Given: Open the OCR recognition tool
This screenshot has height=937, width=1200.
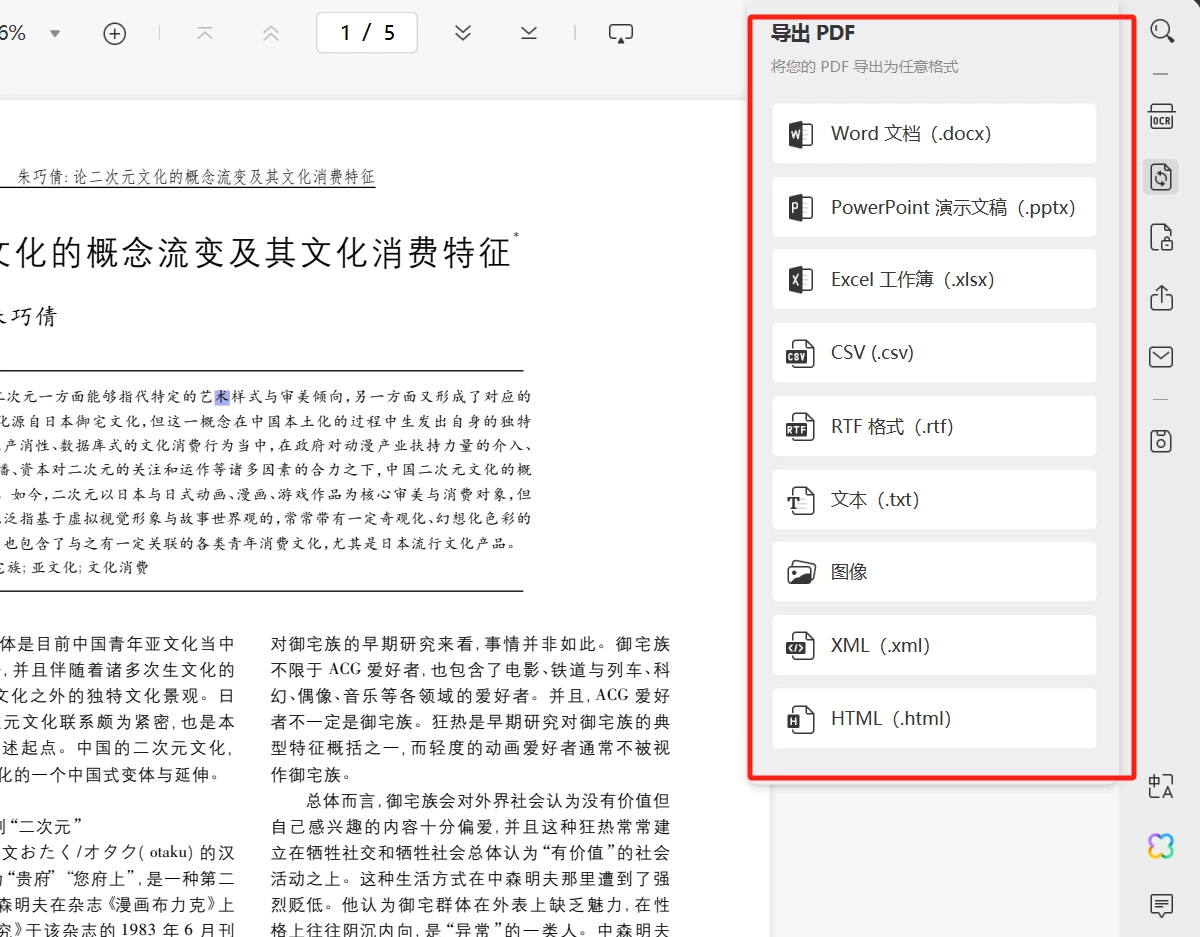Looking at the screenshot, I should coord(1161,115).
